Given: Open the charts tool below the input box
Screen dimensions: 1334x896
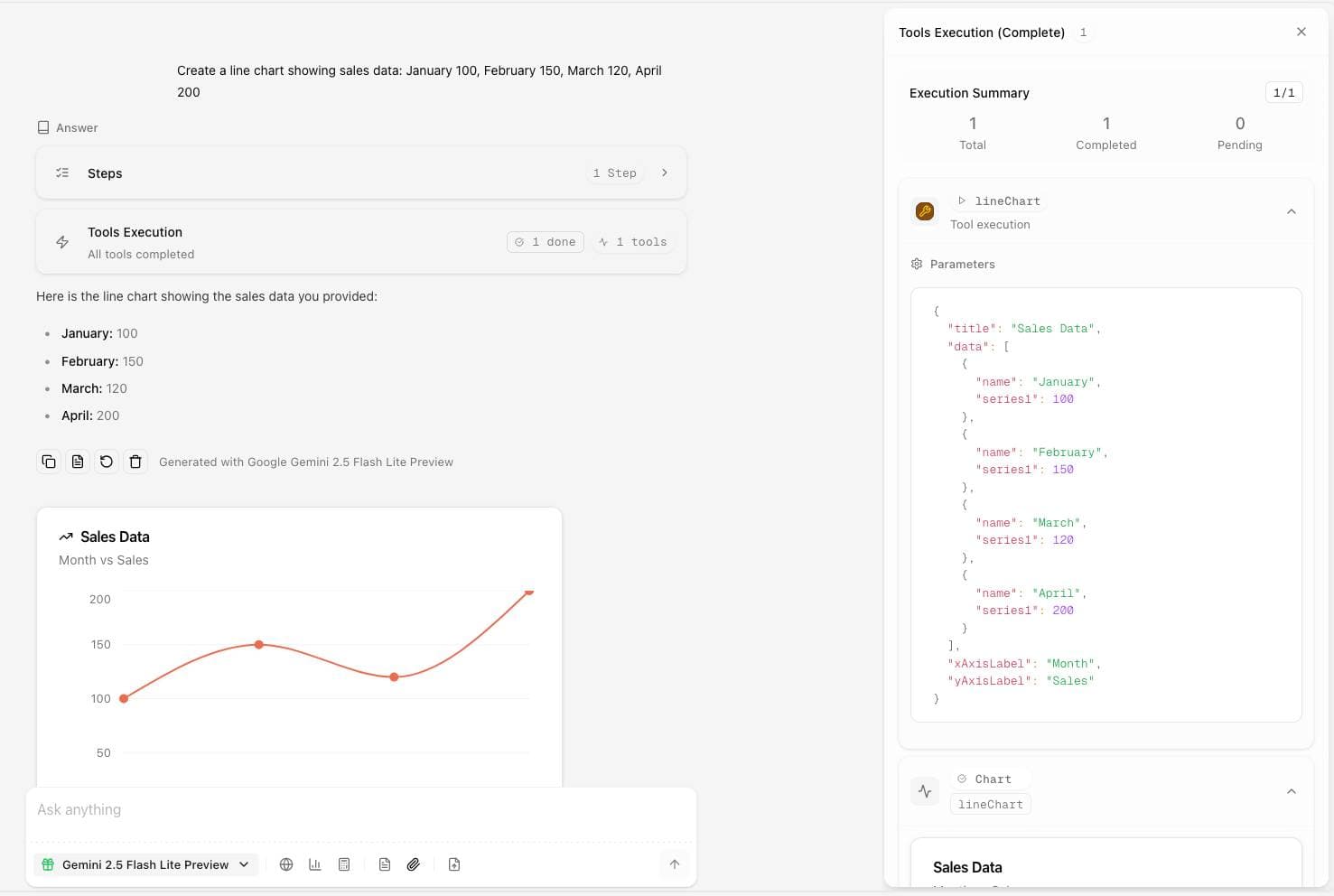Looking at the screenshot, I should [x=314, y=864].
